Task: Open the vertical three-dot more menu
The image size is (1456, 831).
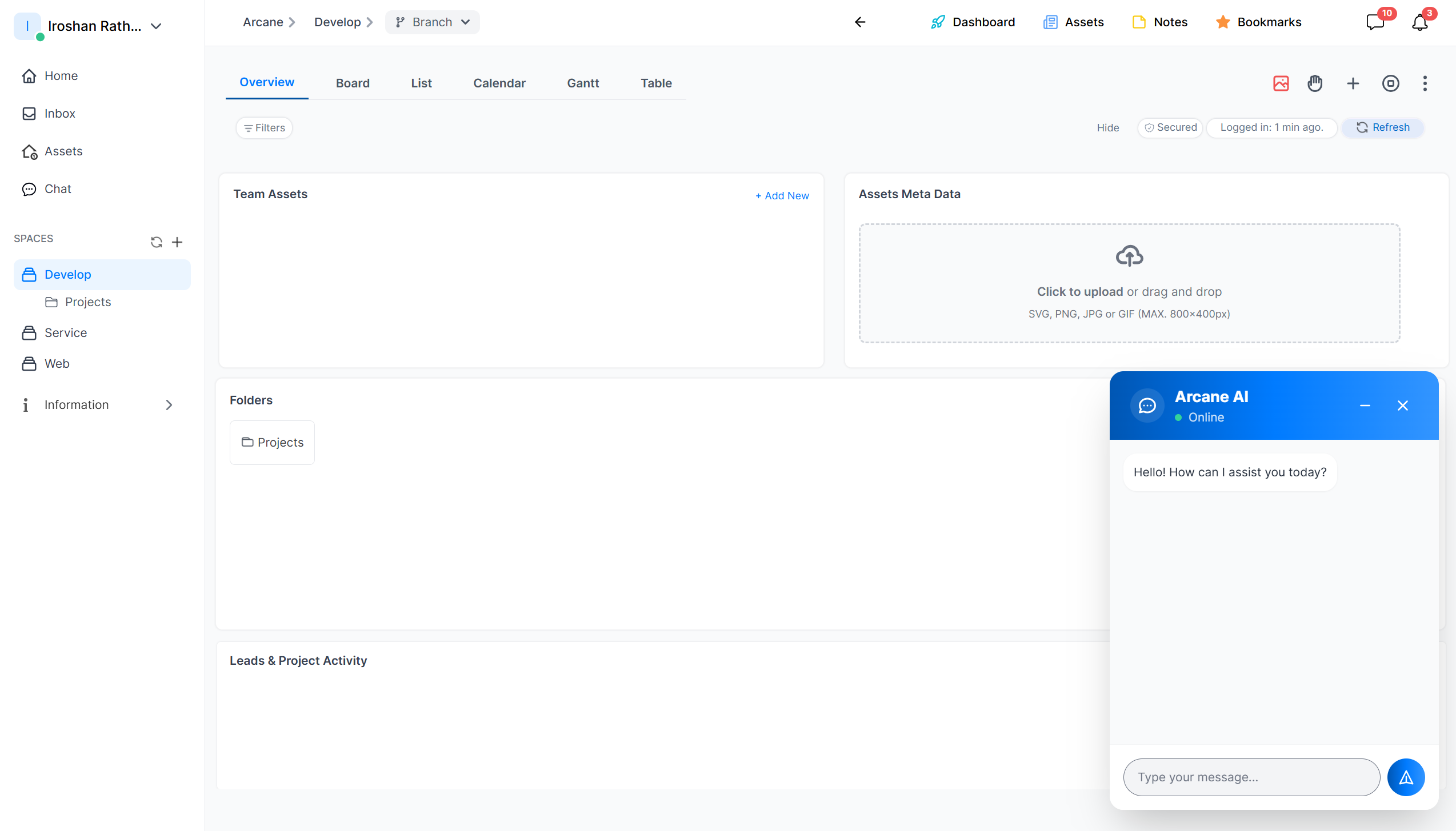Action: [x=1425, y=83]
